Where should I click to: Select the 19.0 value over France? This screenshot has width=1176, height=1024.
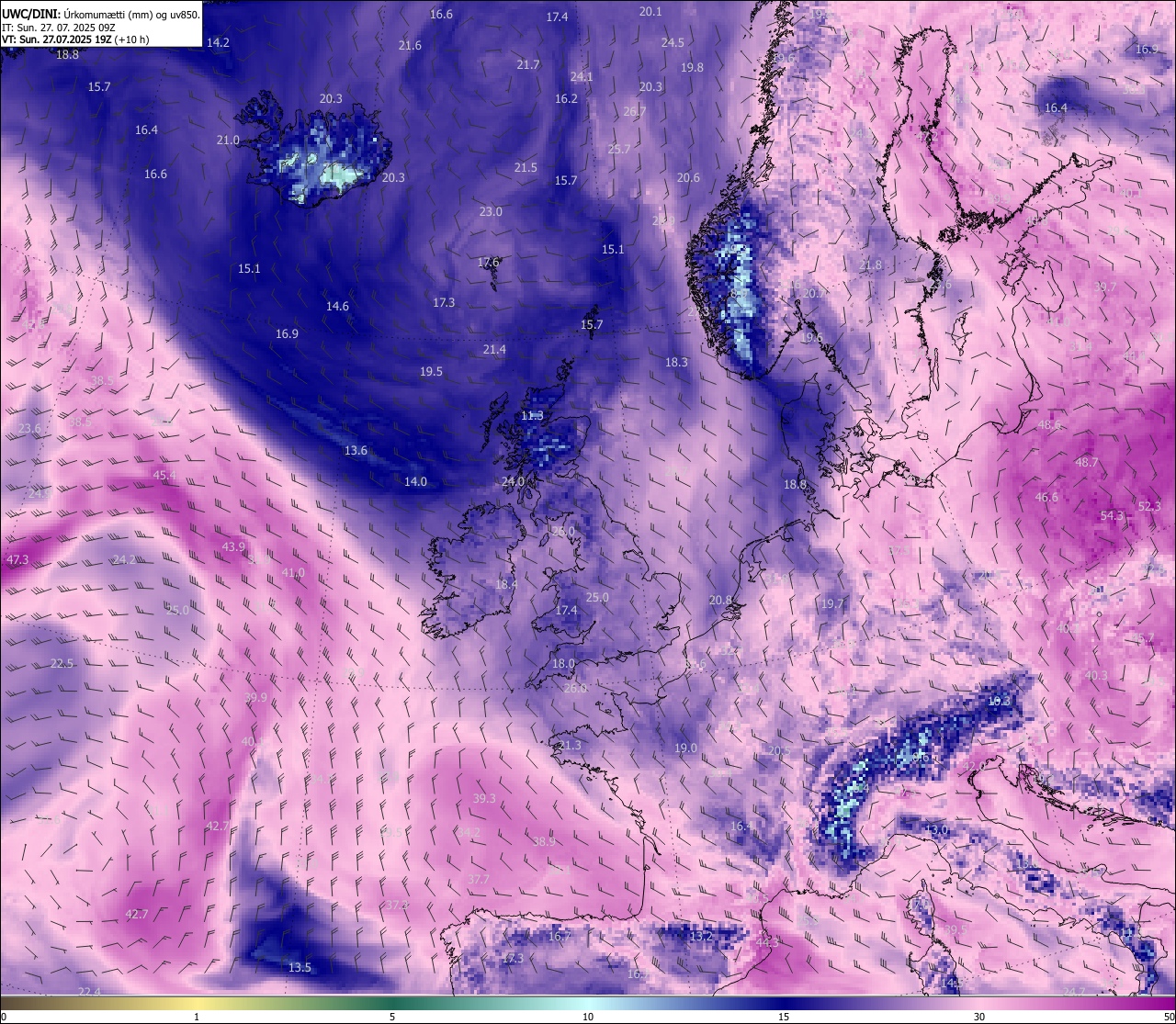click(685, 748)
